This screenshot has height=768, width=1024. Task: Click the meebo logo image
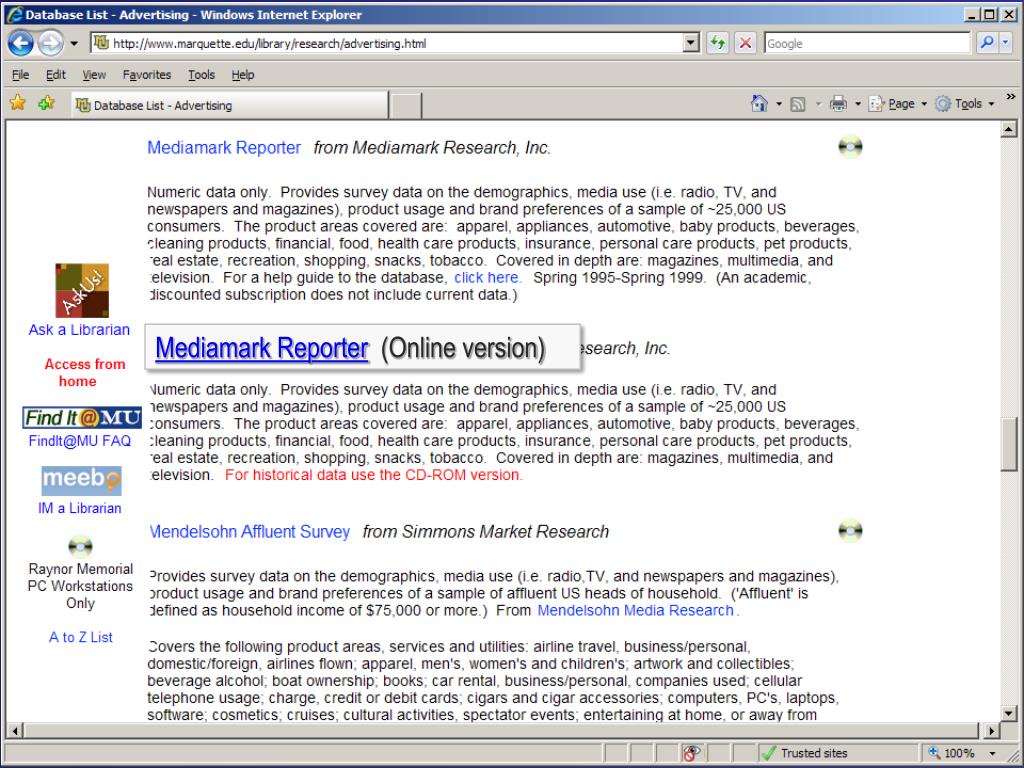[x=82, y=481]
